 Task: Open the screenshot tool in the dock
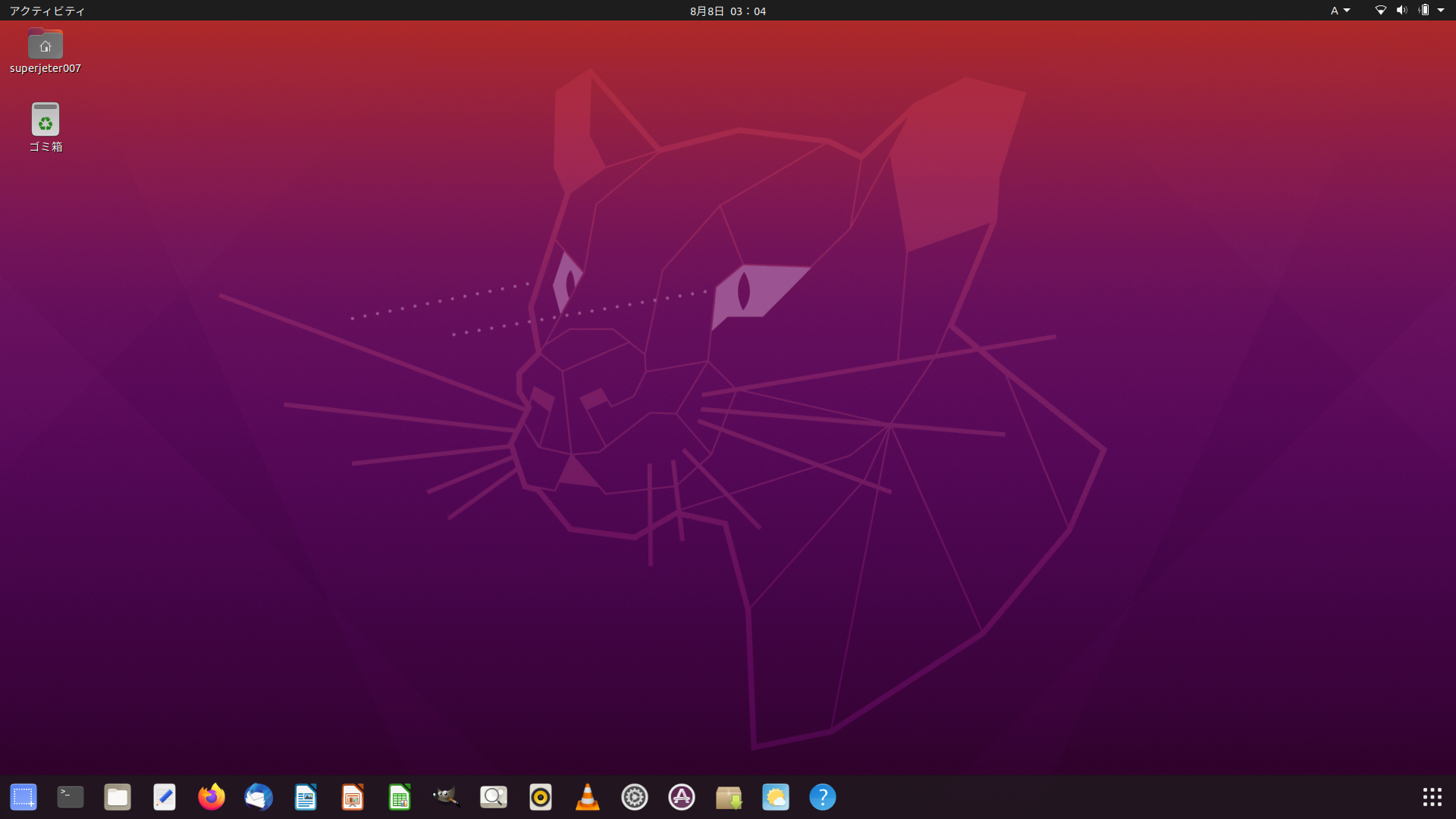tap(24, 797)
